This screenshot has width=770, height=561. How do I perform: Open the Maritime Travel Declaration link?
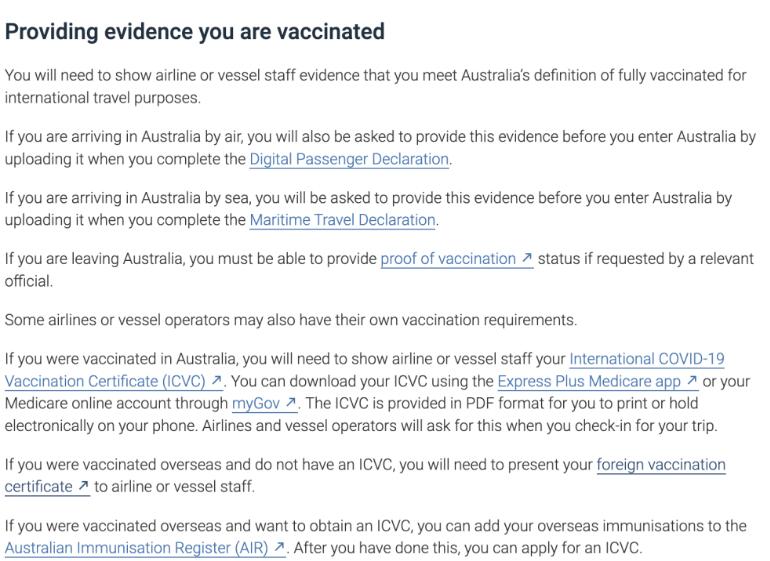342,220
